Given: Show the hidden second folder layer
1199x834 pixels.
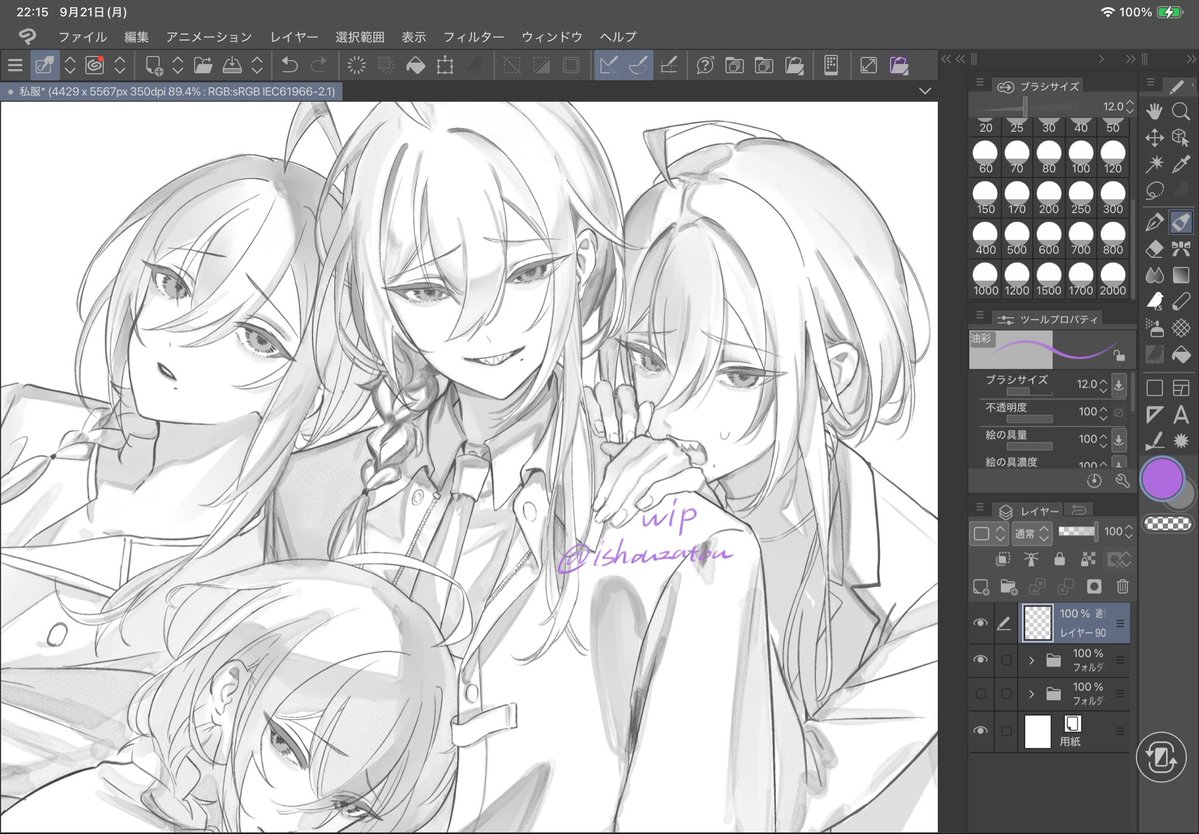Looking at the screenshot, I should 980,694.
